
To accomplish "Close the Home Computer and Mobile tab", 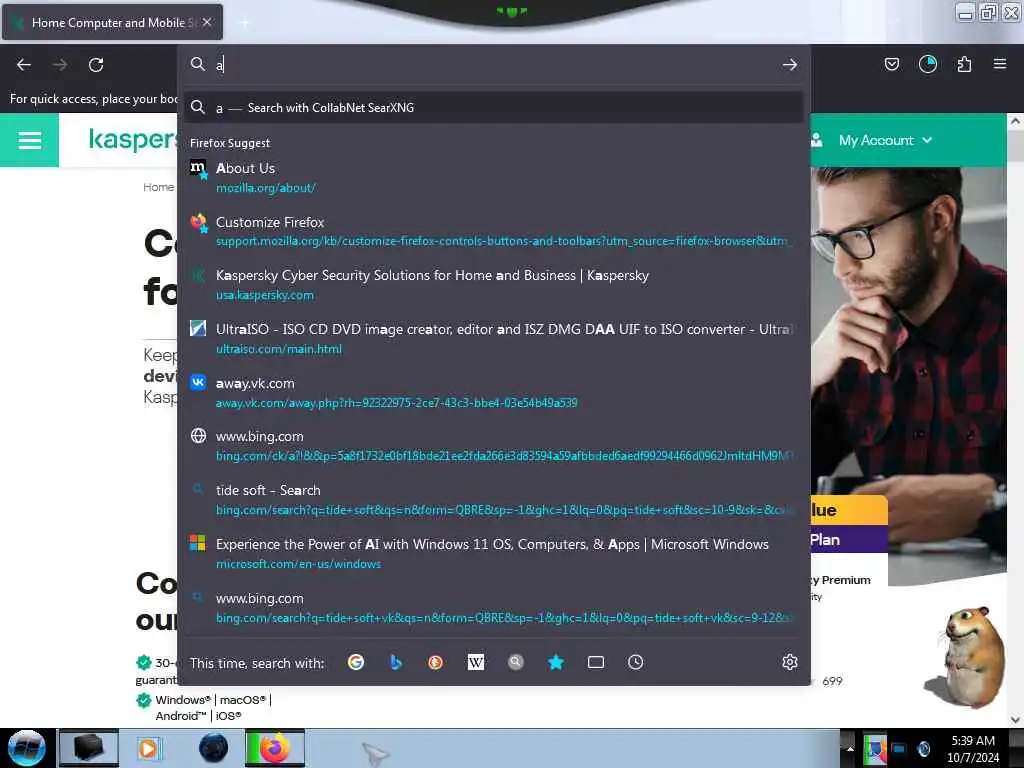I will click(207, 22).
